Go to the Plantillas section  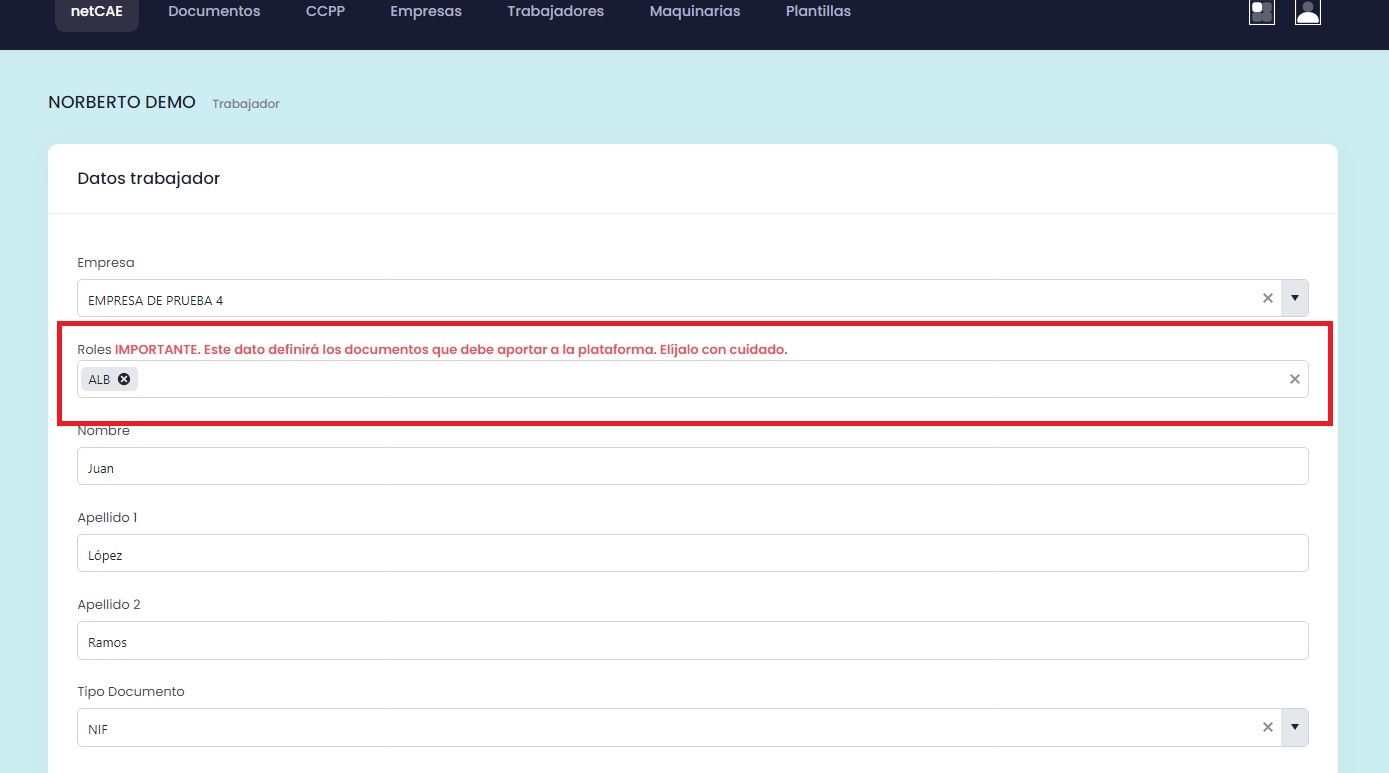818,12
